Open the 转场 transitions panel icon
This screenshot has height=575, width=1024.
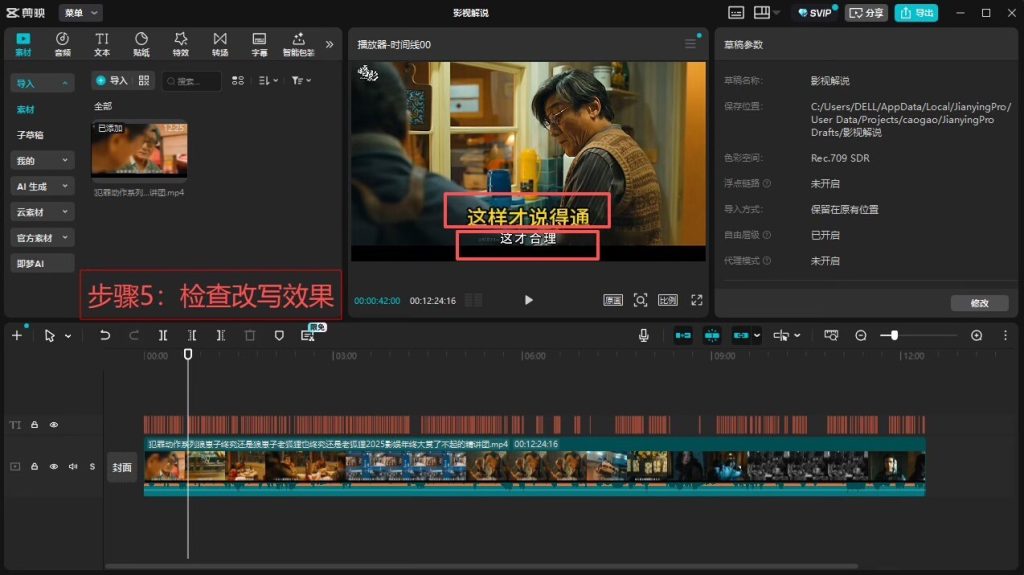[220, 44]
